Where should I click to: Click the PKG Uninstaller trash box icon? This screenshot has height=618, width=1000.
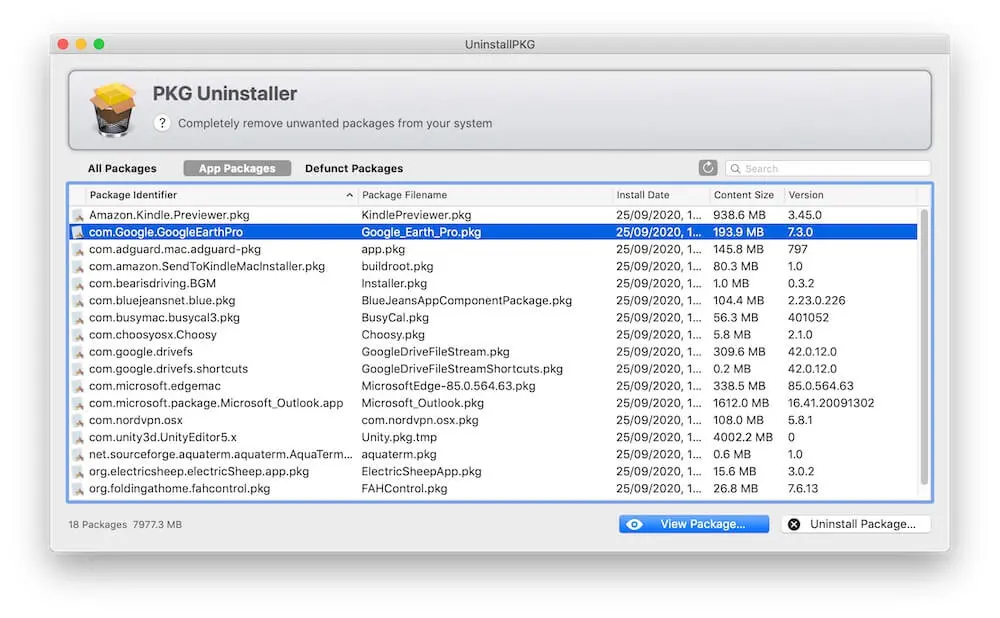click(x=113, y=110)
